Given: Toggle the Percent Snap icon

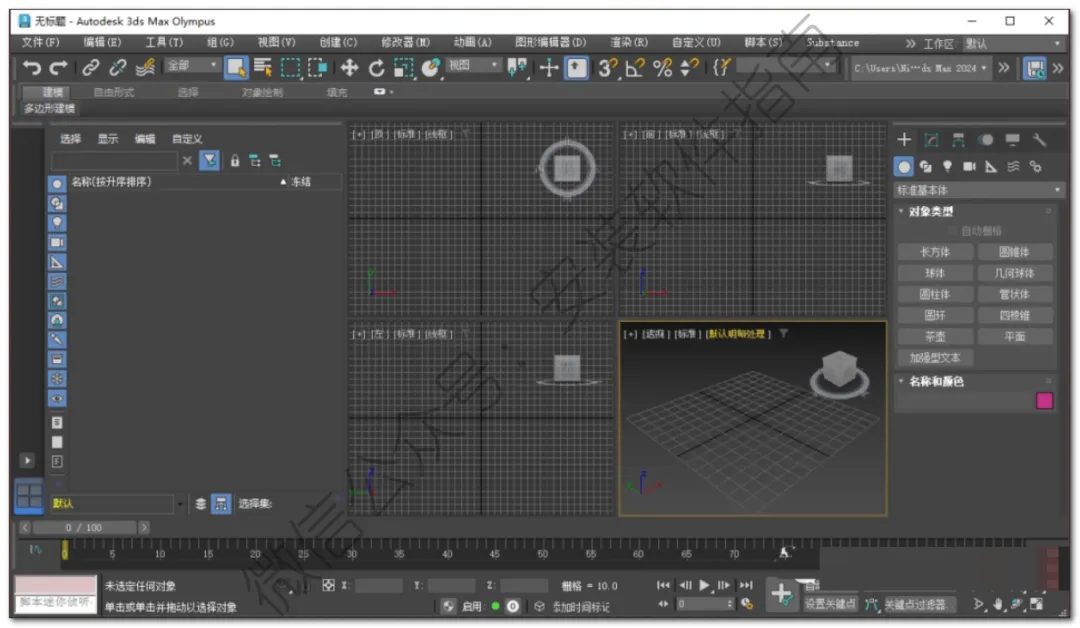Looking at the screenshot, I should tap(663, 67).
